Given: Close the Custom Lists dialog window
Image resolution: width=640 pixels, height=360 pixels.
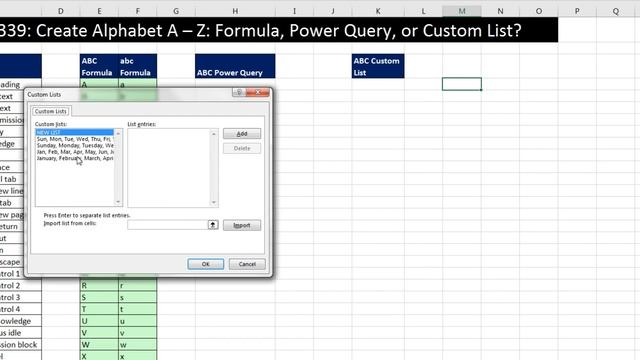Looking at the screenshot, I should tap(258, 92).
